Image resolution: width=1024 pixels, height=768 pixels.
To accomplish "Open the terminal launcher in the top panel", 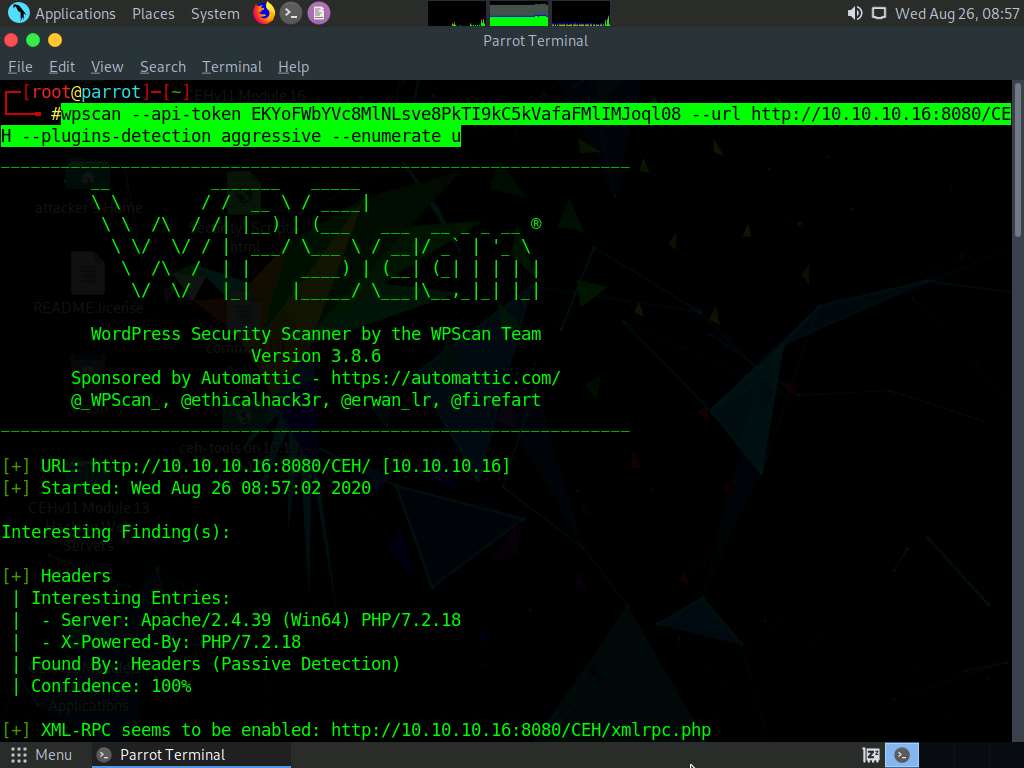I will tap(290, 13).
